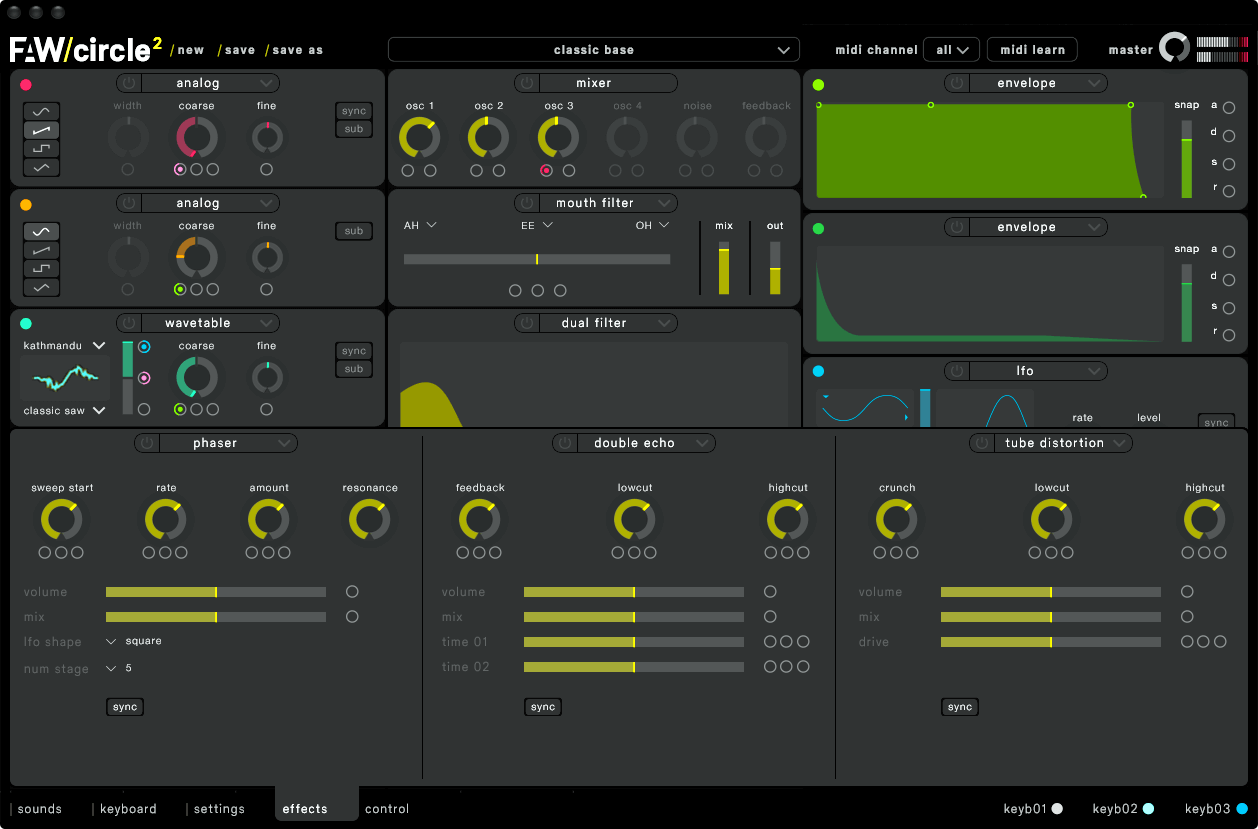Viewport: 1258px width, 829px height.
Task: Adjust the phaser volume slider
Action: 216,592
